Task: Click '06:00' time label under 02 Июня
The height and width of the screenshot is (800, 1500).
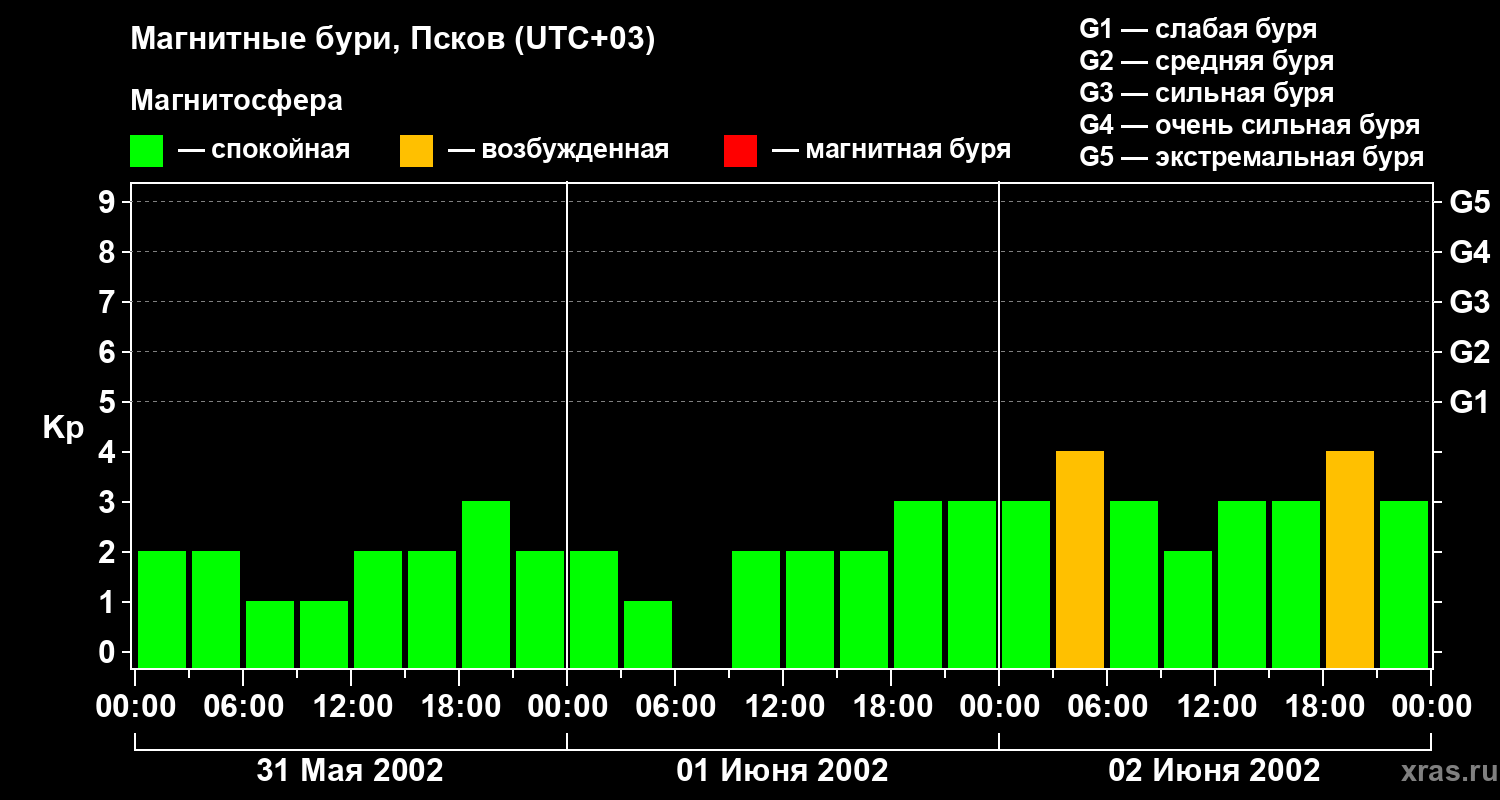Action: 1107,707
